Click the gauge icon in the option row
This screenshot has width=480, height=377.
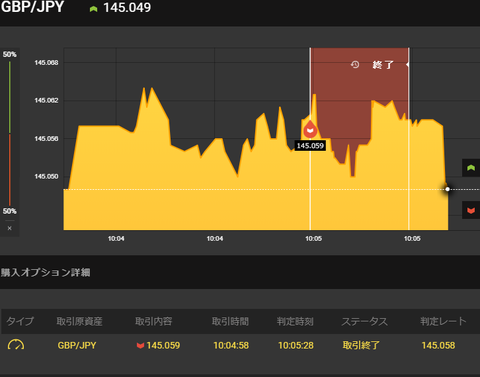coord(16,345)
